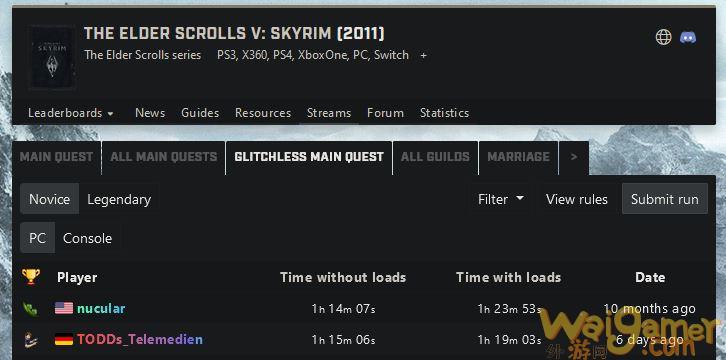The height and width of the screenshot is (360, 726).
Task: Click the United States flag icon
Action: 64,308
